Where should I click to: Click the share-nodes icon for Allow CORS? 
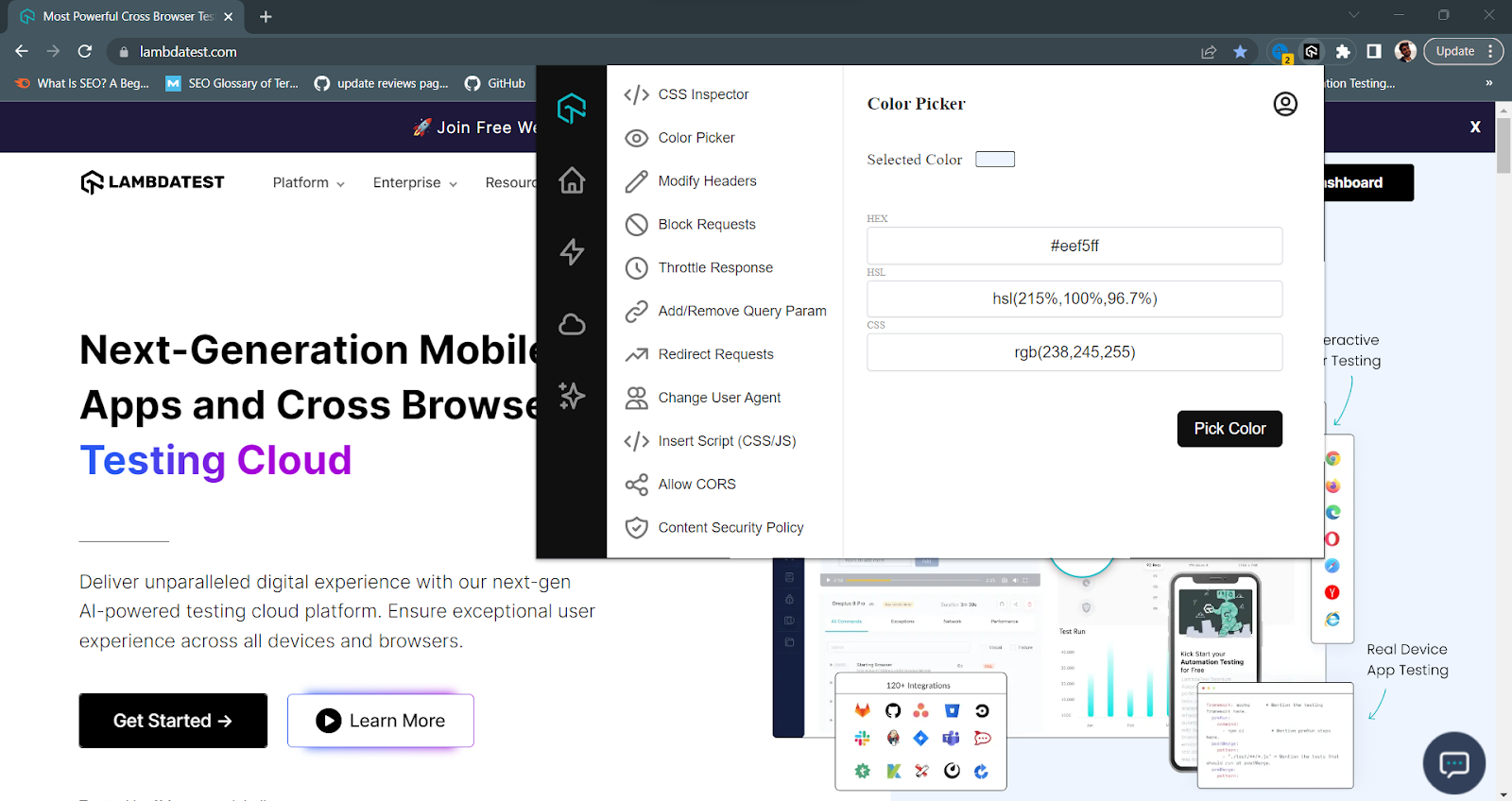click(x=637, y=485)
